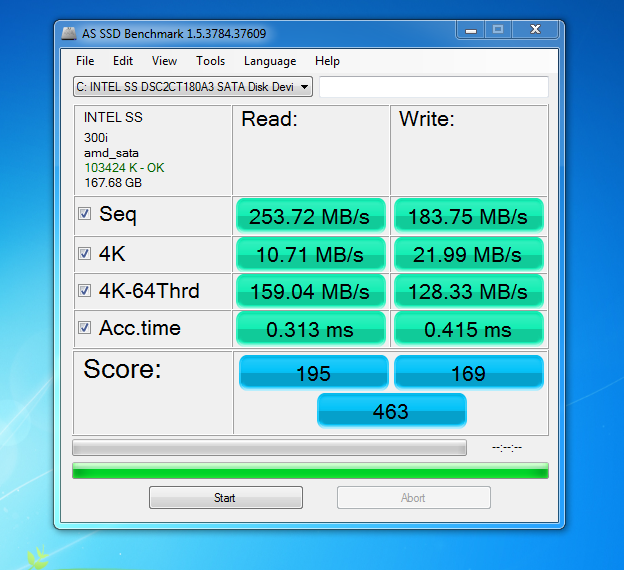Click the 300i firmware text
The image size is (624, 570).
[96, 138]
